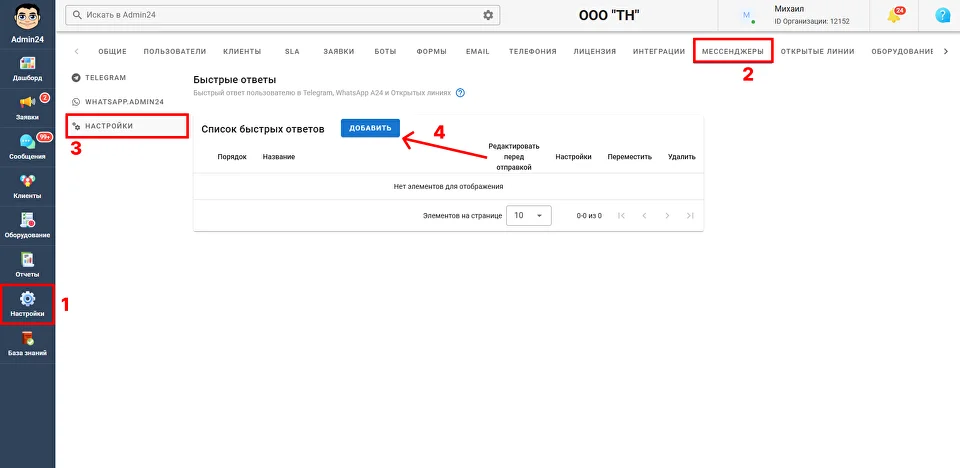
Task: Click the Добавить button
Action: tap(370, 128)
